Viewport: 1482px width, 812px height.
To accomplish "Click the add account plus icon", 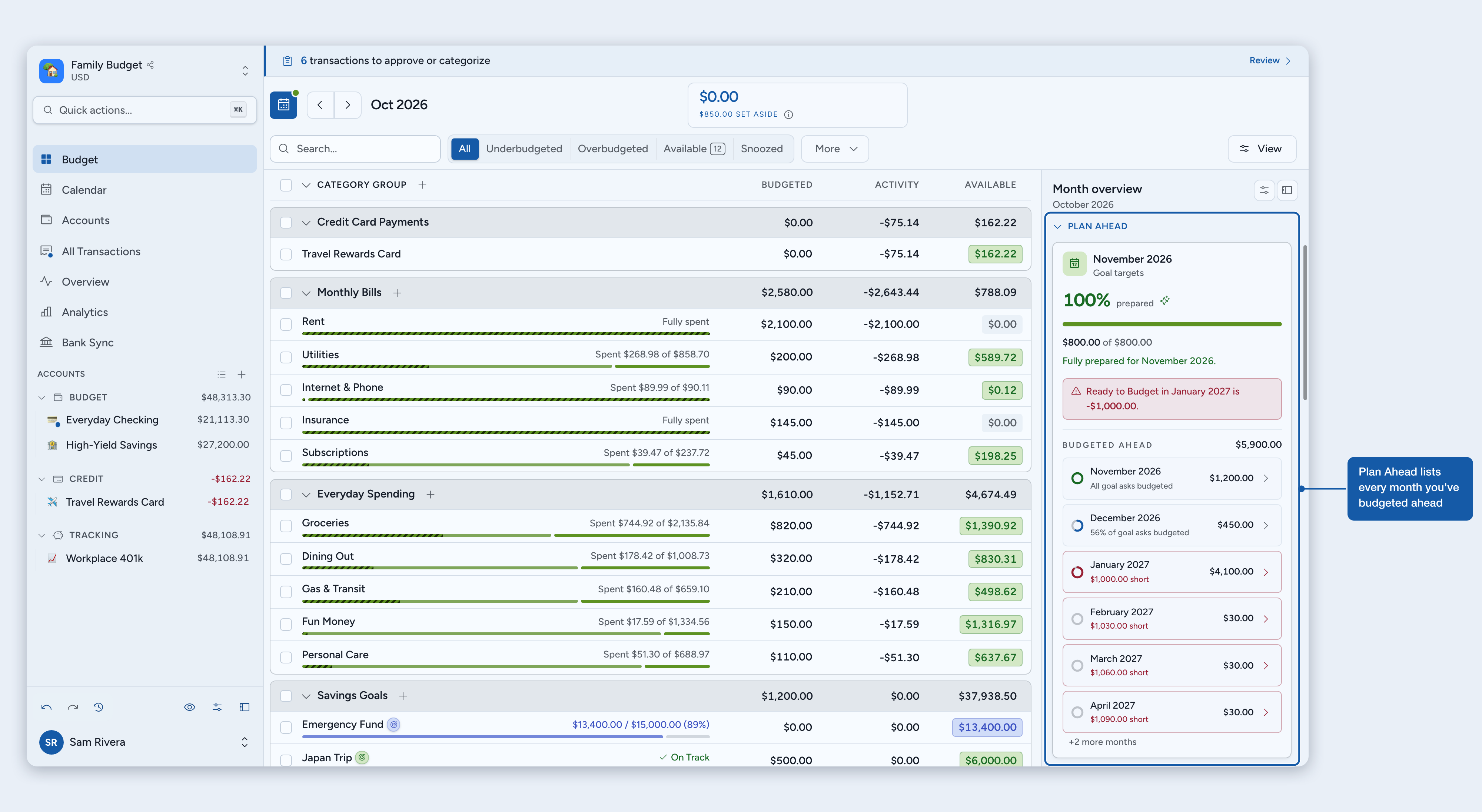I will 242,375.
